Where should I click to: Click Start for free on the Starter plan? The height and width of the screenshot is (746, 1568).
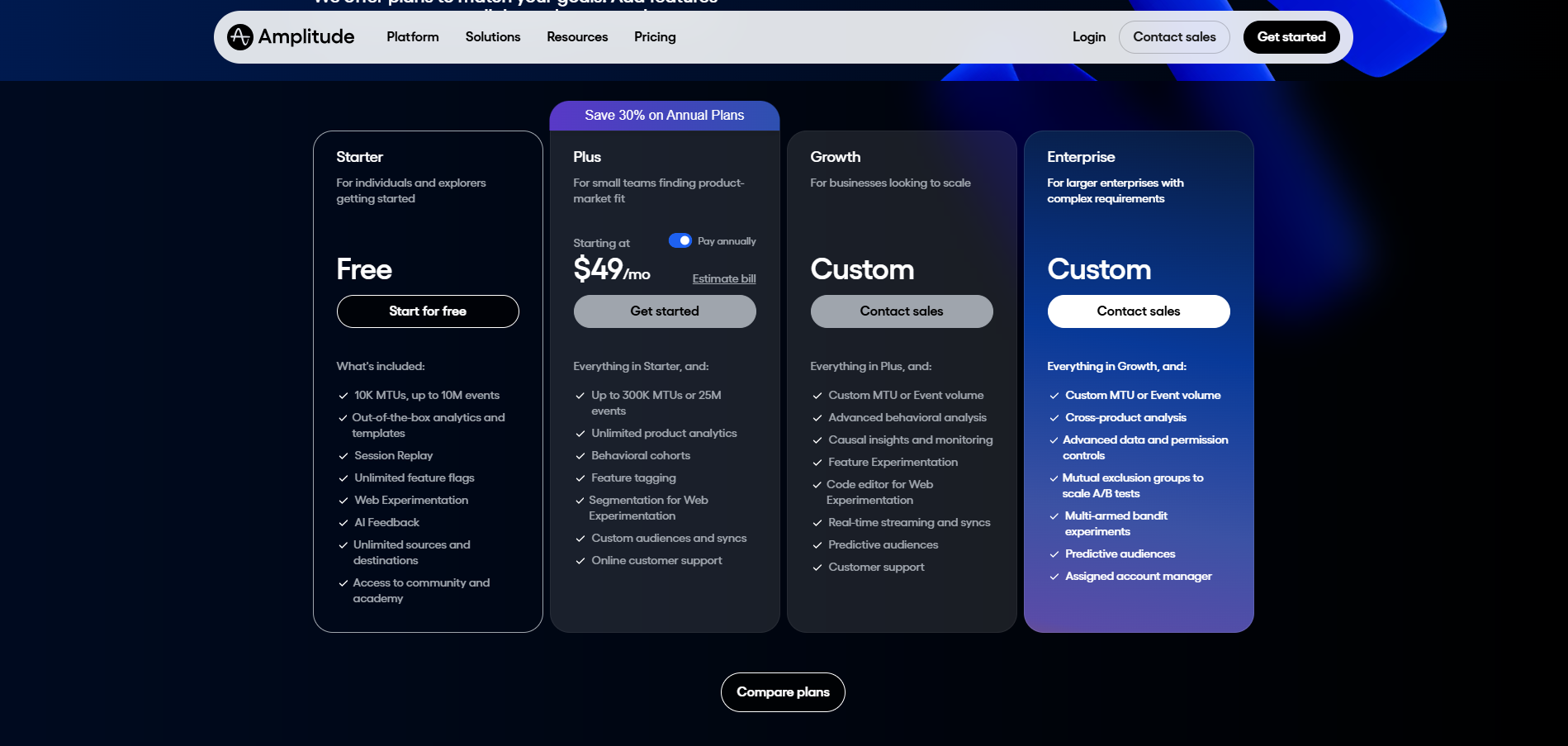click(427, 311)
